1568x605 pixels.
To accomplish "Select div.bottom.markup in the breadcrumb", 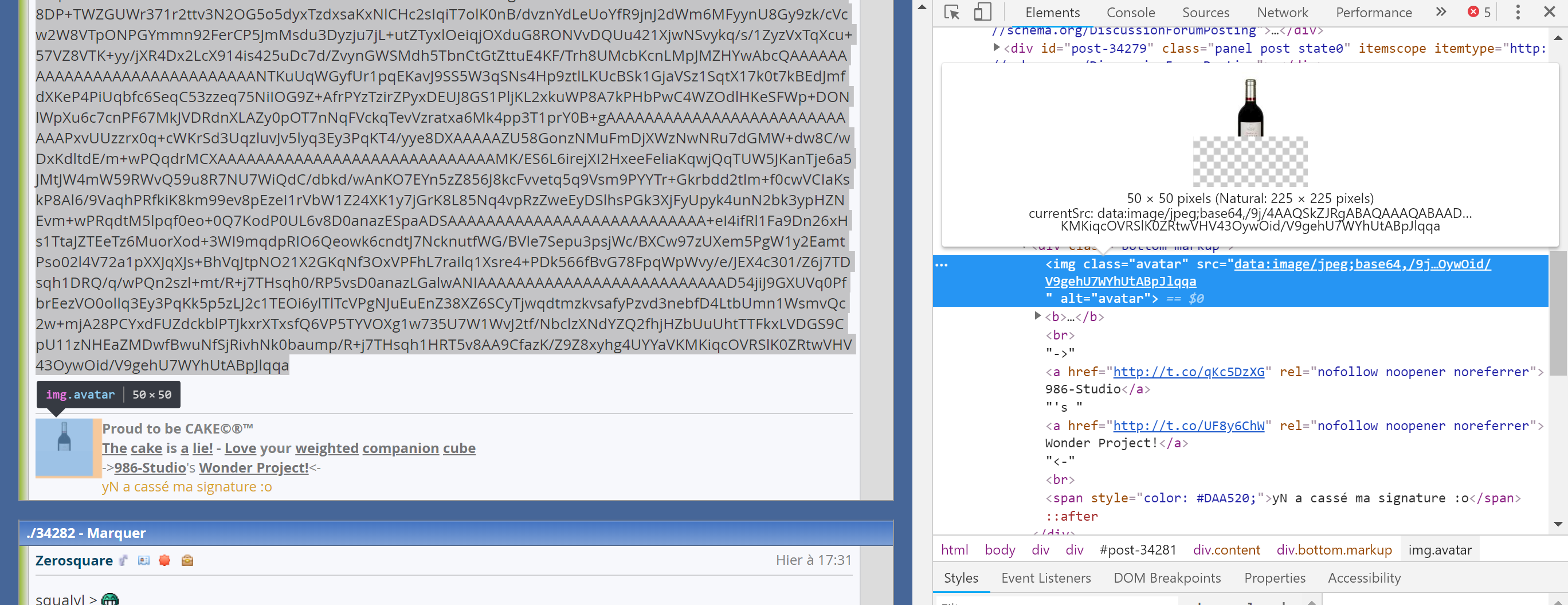I will pyautogui.click(x=1334, y=549).
